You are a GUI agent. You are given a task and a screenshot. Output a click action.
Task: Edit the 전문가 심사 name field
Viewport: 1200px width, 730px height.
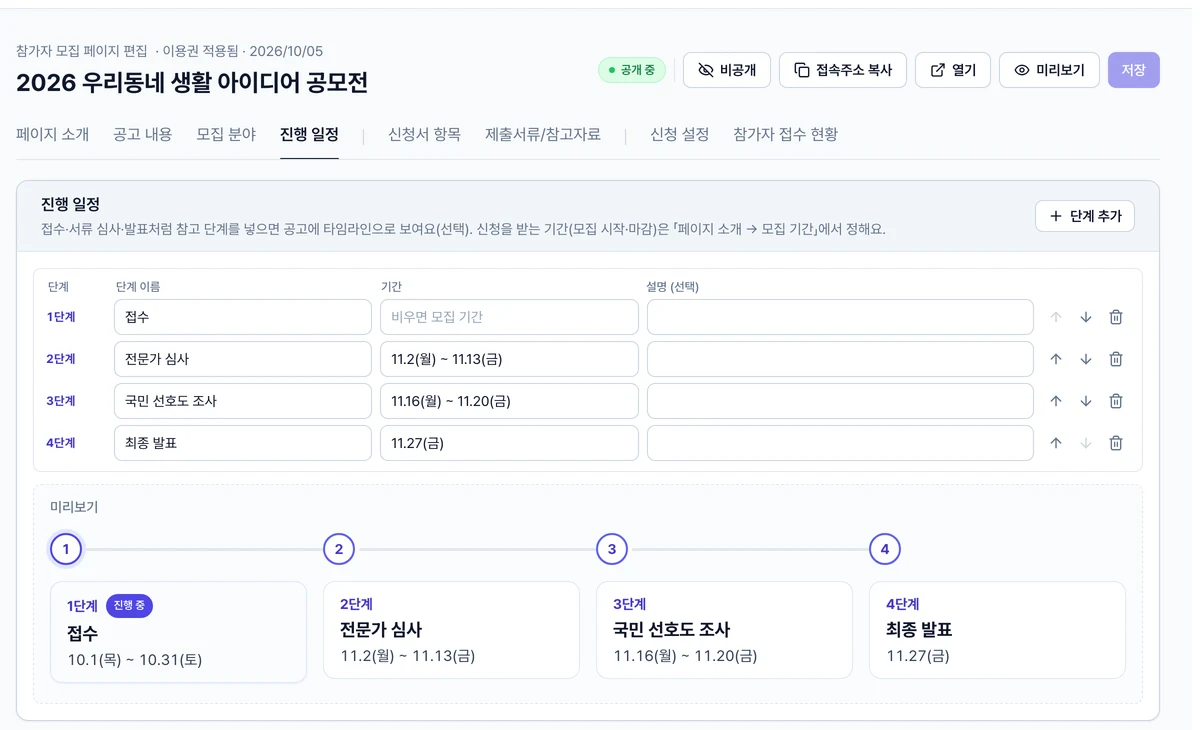pyautogui.click(x=243, y=359)
